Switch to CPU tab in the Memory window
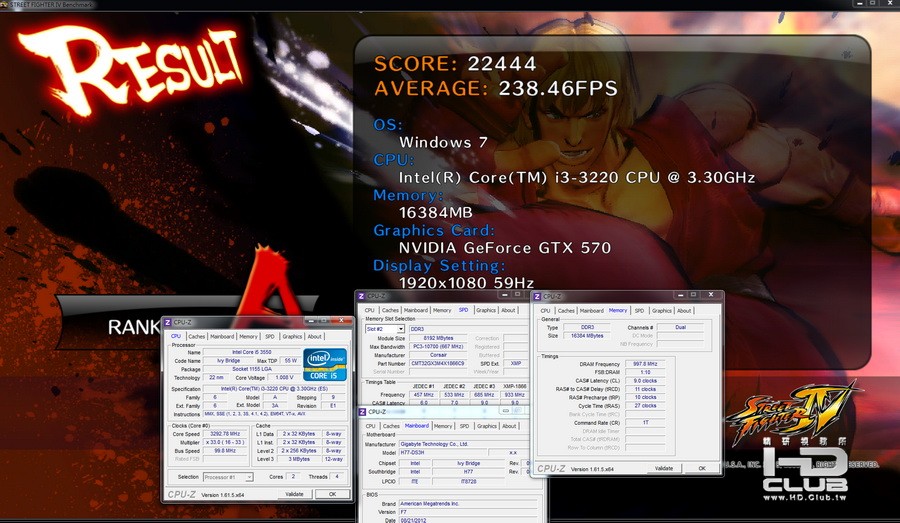900x523 pixels. point(545,311)
